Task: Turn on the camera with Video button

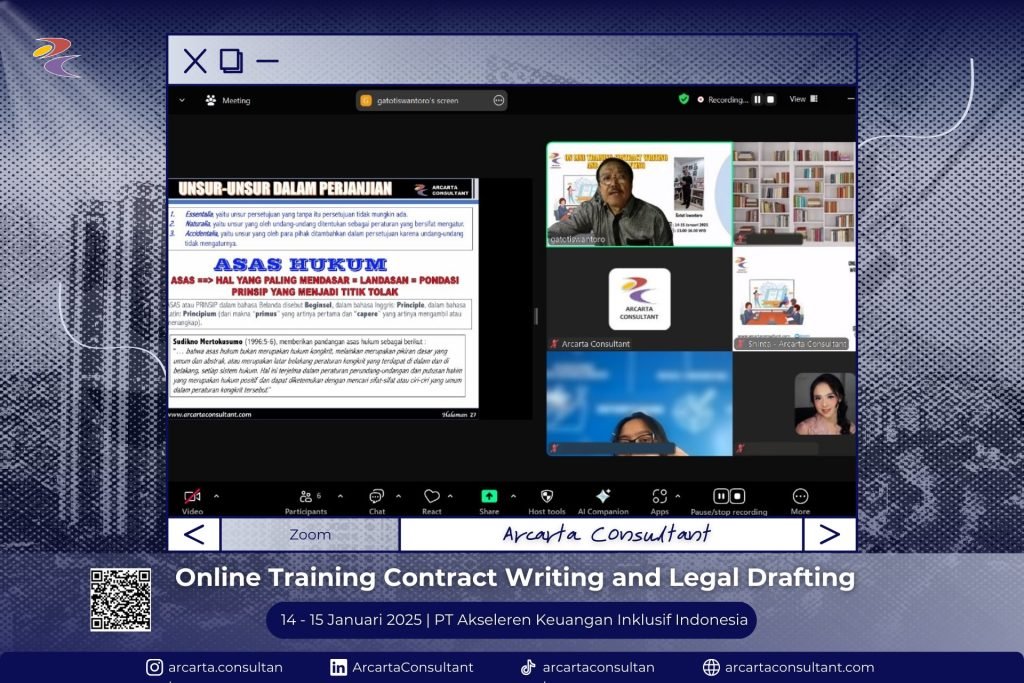Action: coord(192,497)
